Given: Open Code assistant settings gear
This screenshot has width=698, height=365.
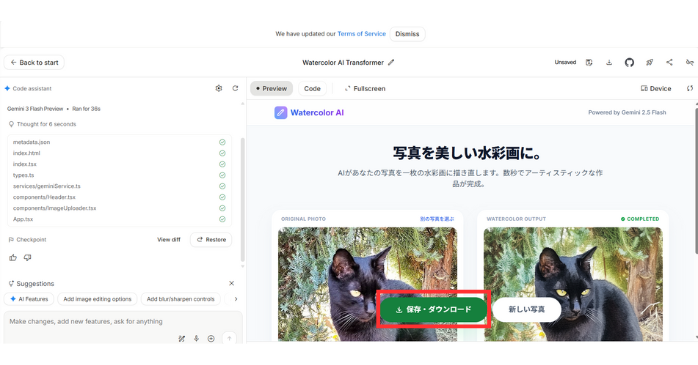Looking at the screenshot, I should 219,89.
